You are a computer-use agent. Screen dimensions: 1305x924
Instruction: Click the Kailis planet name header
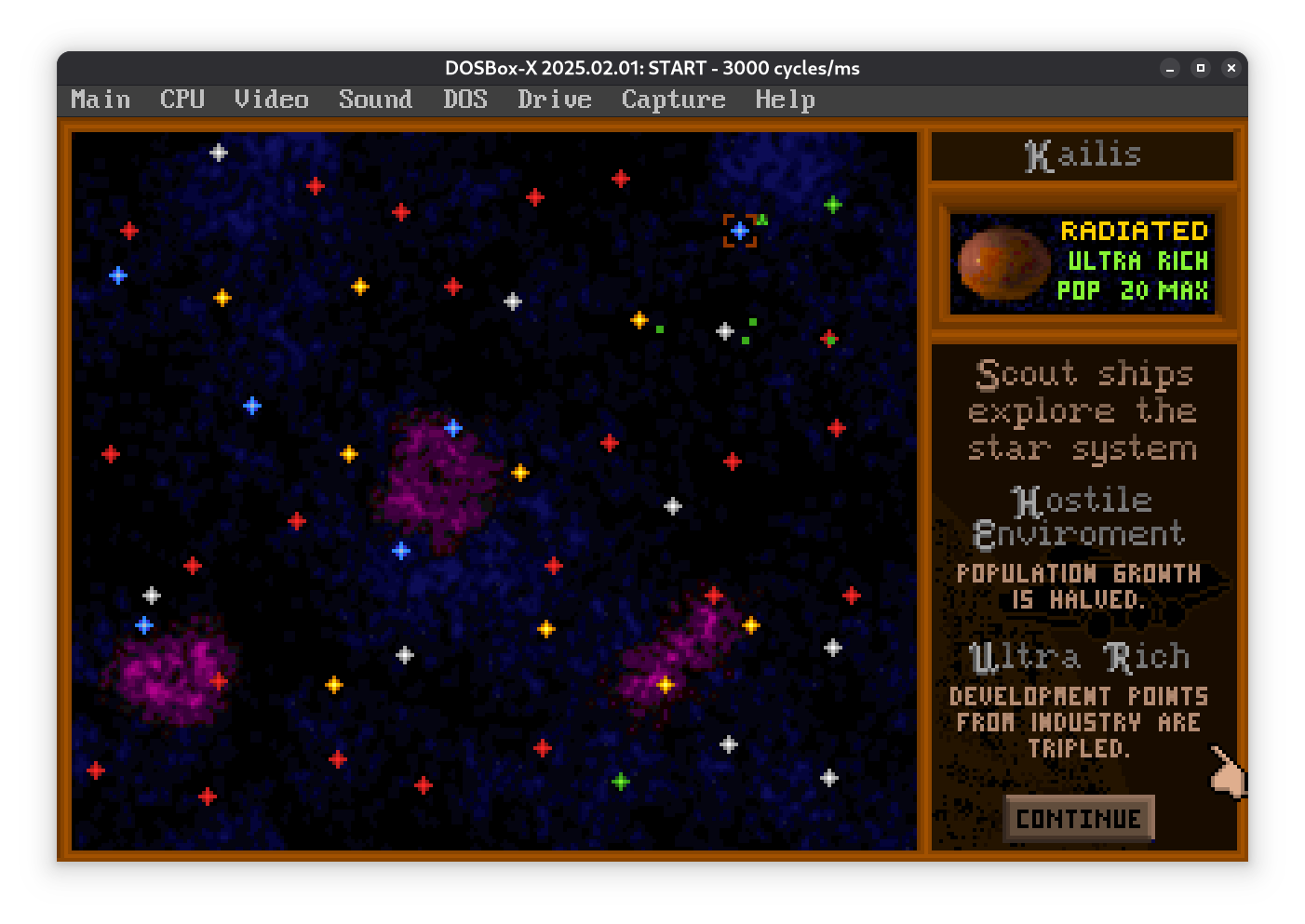click(1083, 155)
